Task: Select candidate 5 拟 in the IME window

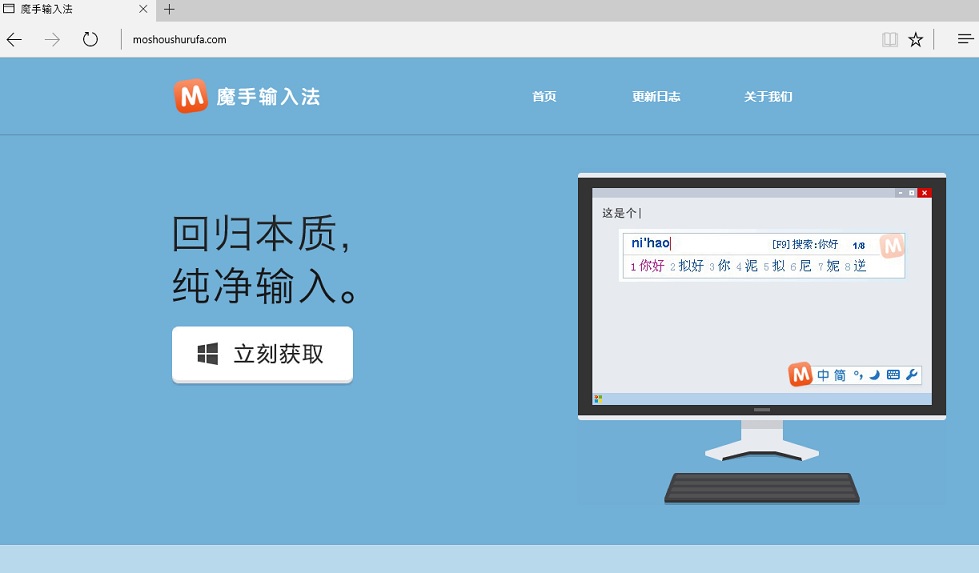Action: [774, 266]
